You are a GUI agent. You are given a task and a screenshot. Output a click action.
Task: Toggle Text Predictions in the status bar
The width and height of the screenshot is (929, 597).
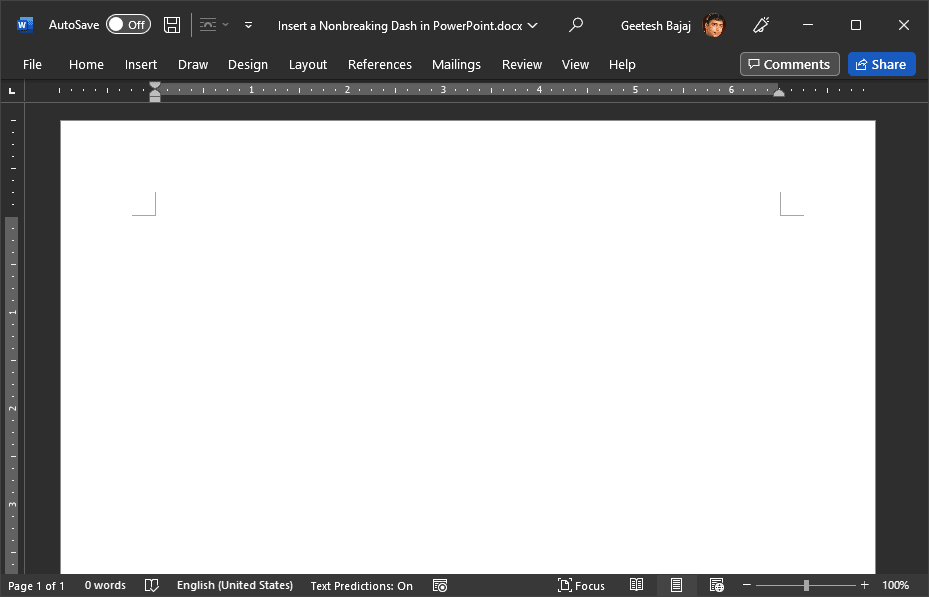361,585
